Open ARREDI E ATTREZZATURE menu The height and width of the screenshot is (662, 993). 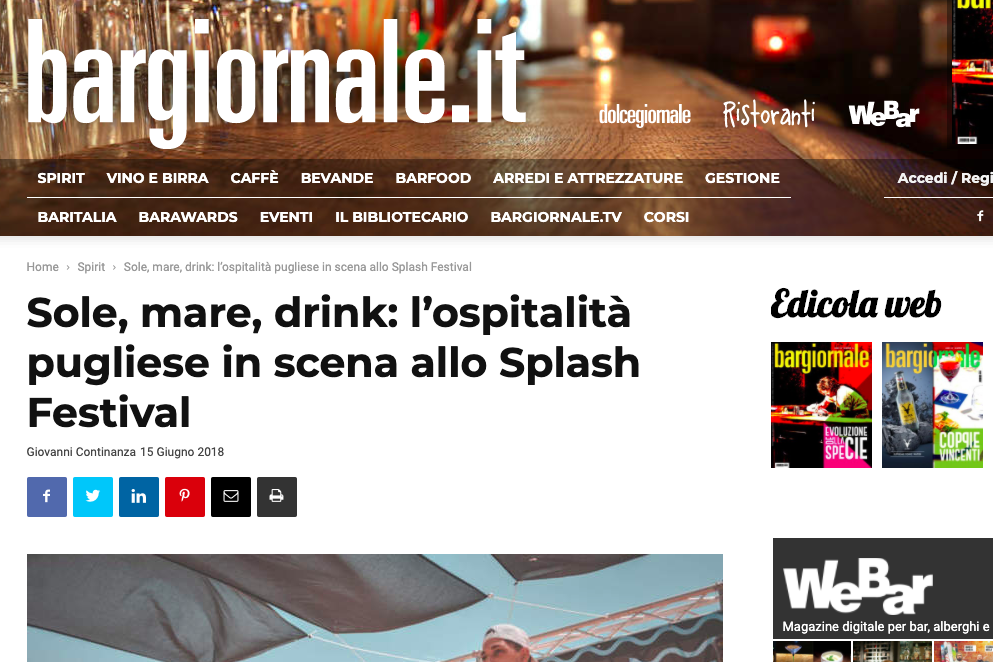point(588,178)
